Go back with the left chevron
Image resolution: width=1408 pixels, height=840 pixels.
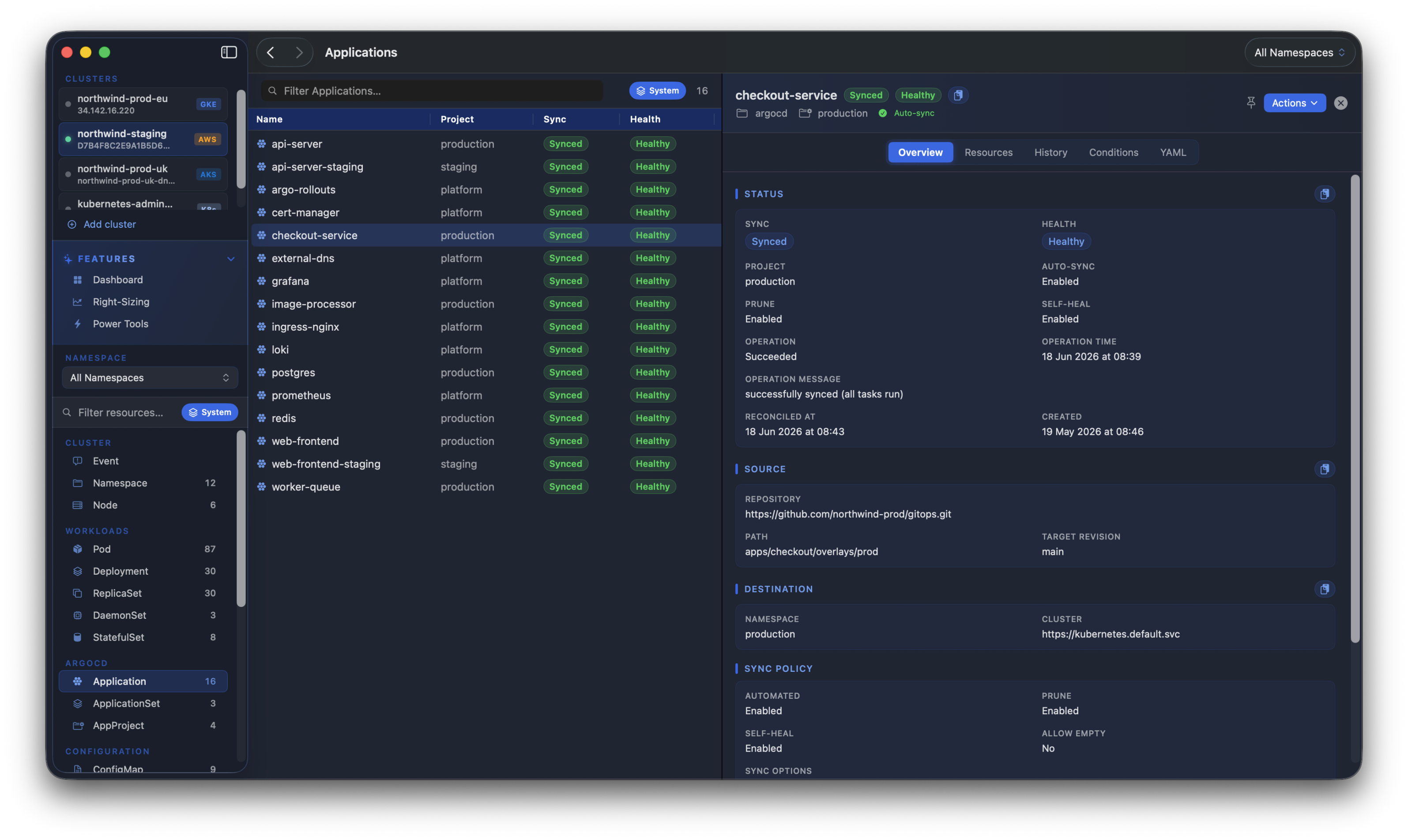(271, 52)
